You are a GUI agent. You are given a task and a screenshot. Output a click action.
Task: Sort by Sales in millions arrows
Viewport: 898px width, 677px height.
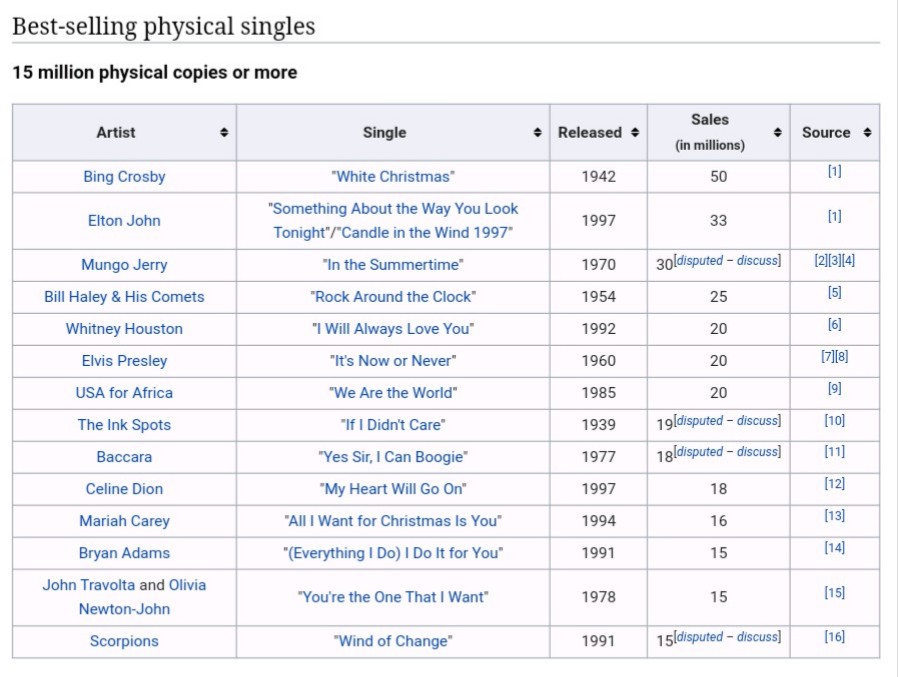[x=777, y=132]
